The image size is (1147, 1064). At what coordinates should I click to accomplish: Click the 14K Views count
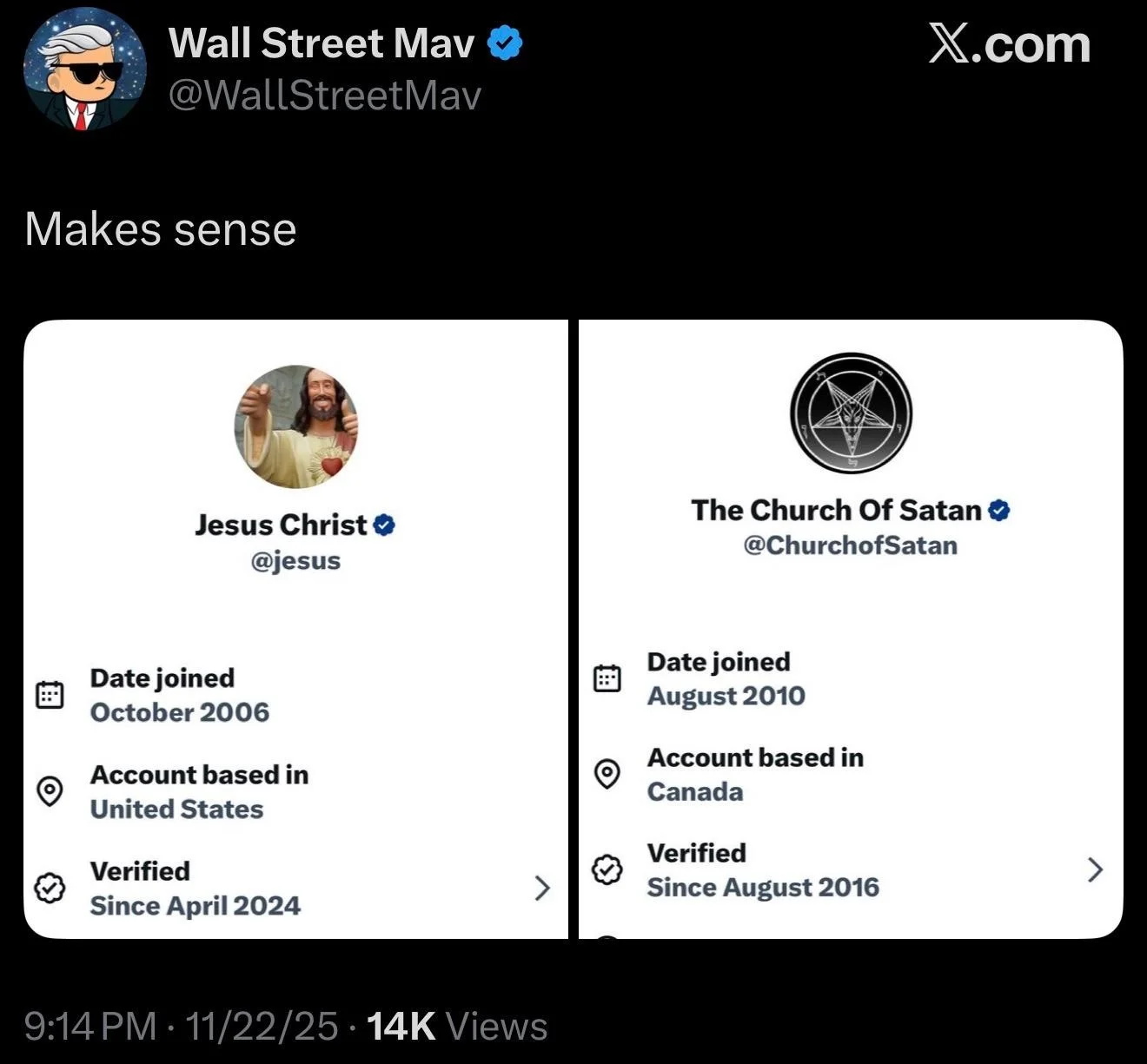click(457, 1027)
